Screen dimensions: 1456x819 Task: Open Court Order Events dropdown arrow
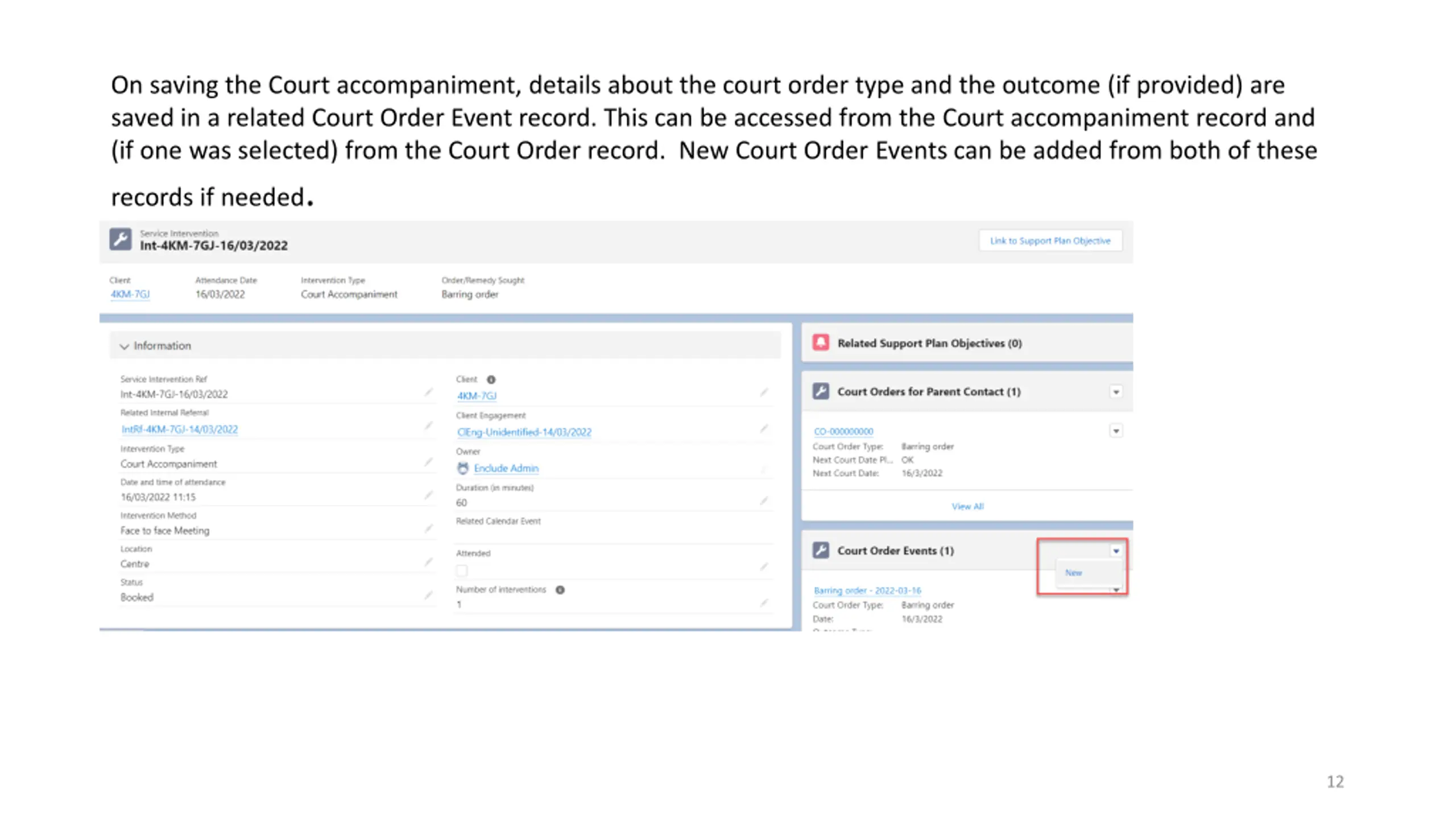click(x=1115, y=551)
